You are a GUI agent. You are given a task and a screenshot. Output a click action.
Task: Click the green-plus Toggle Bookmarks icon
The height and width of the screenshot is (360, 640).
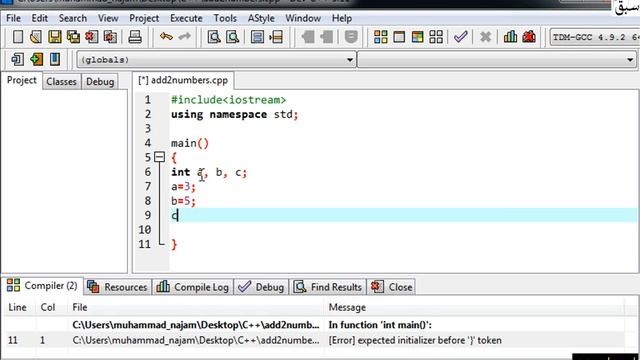coord(36,60)
